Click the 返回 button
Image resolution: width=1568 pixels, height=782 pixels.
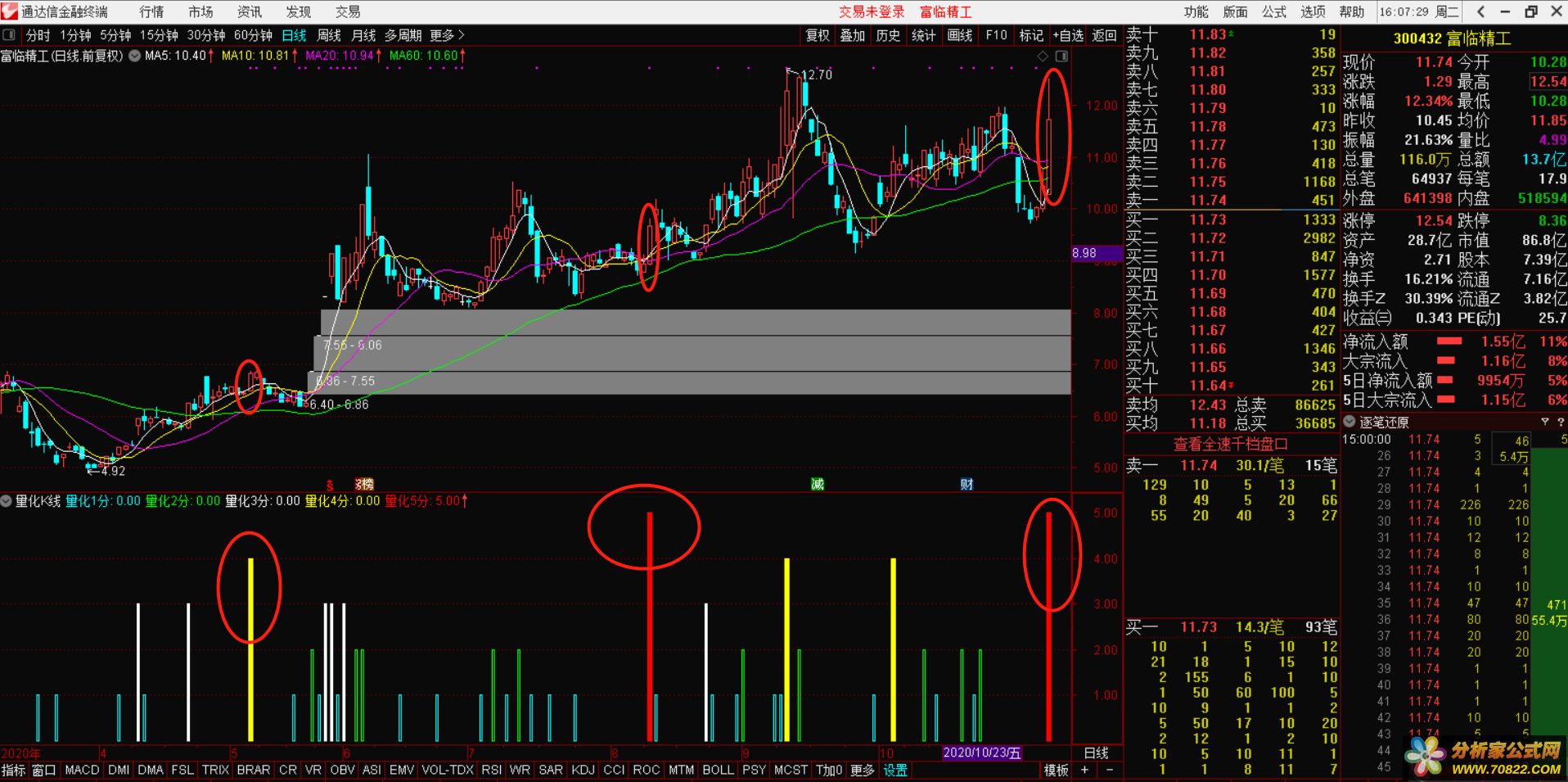(1105, 35)
